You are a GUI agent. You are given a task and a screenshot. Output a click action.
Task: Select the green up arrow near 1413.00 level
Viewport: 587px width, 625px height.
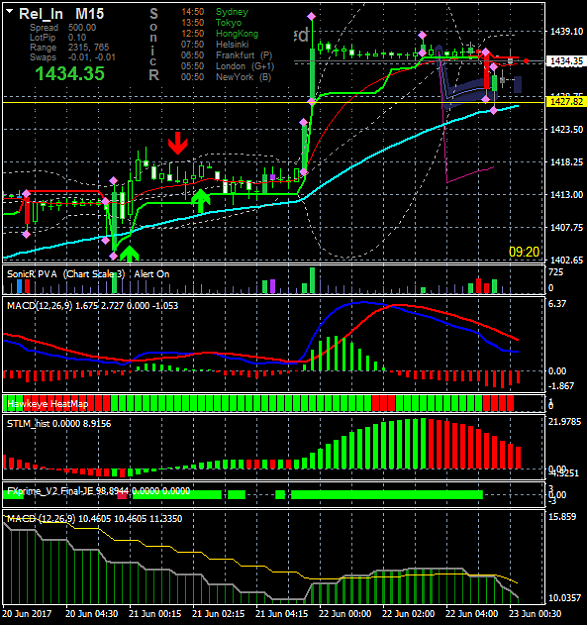coord(201,201)
